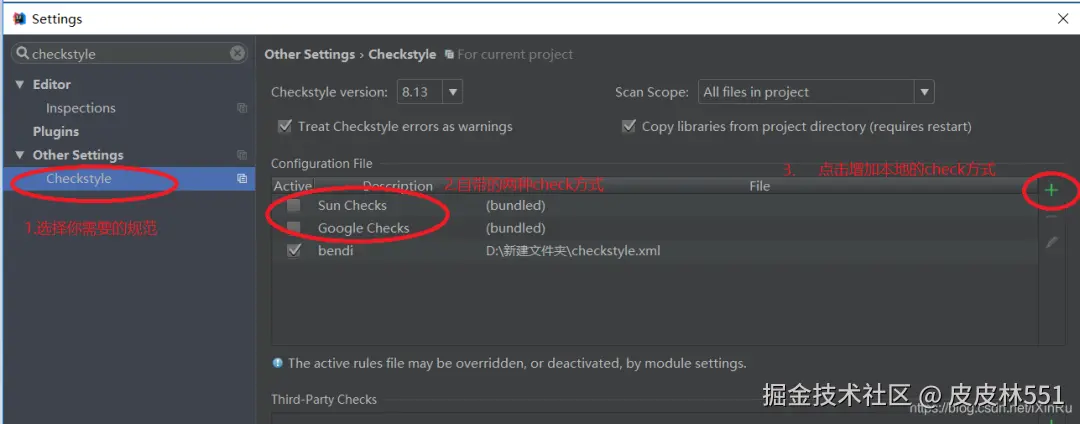This screenshot has width=1080, height=424.
Task: Collapse the Other Settings tree node
Action: (20, 155)
